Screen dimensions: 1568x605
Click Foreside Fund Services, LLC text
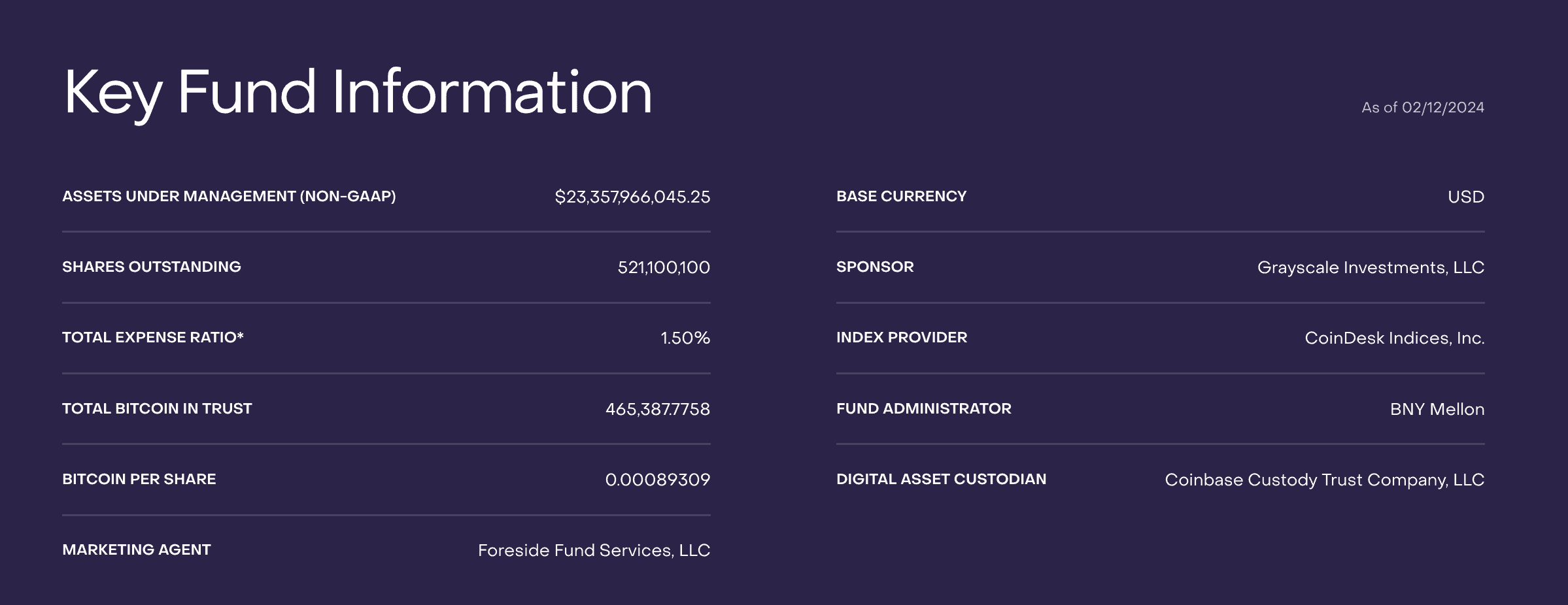point(593,550)
